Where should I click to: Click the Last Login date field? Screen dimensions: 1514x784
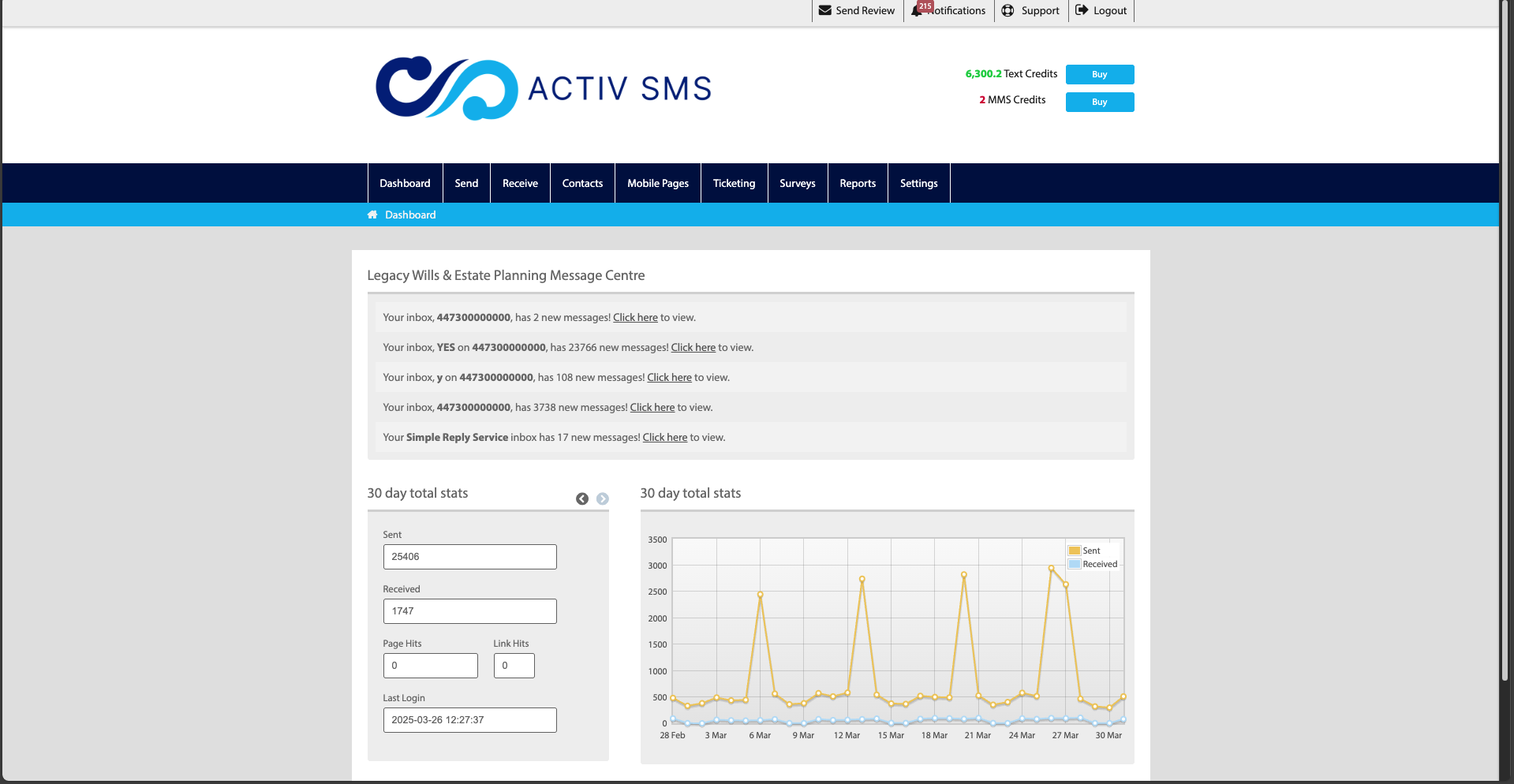tap(469, 719)
